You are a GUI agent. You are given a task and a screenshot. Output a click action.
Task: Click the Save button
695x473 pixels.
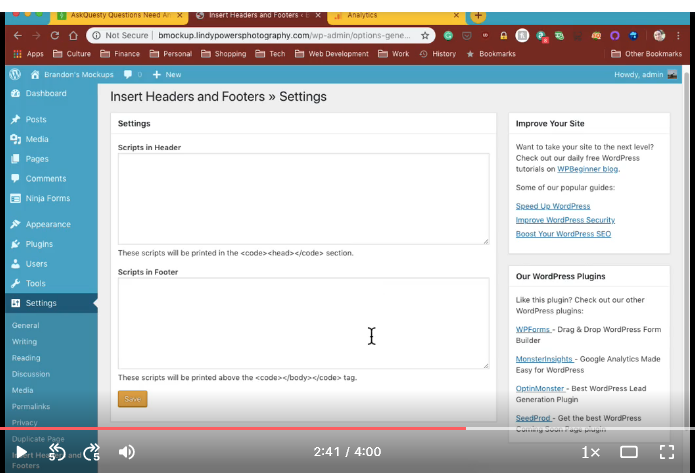click(133, 399)
